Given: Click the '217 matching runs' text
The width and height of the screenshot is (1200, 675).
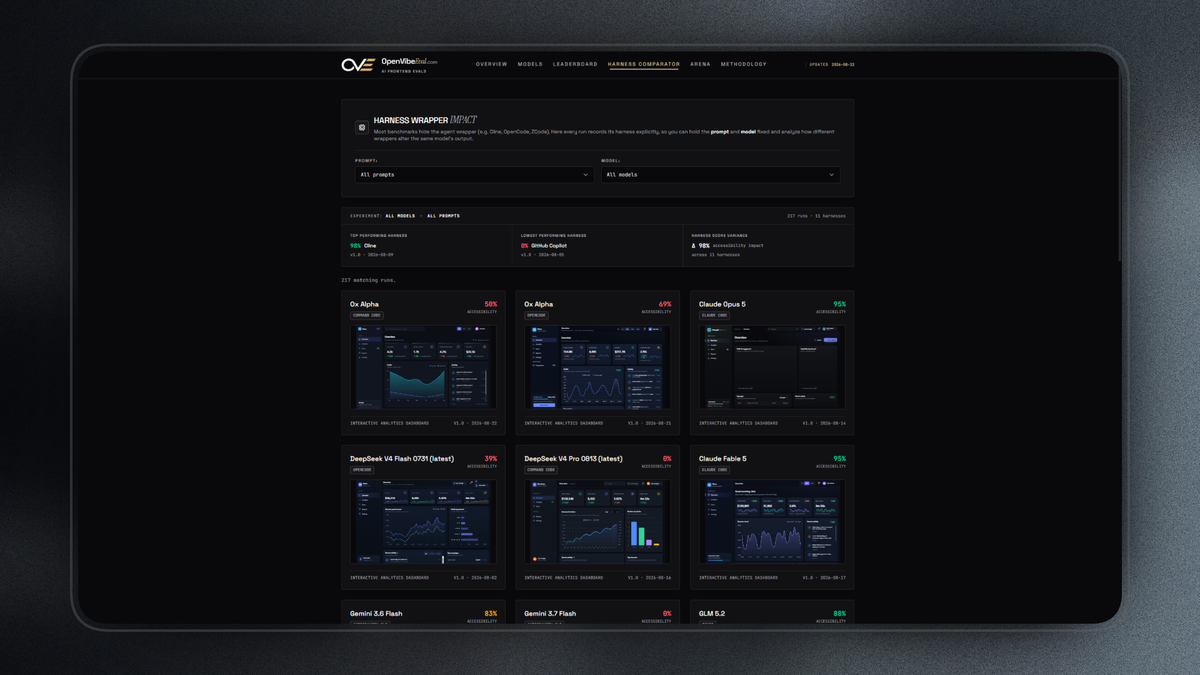Looking at the screenshot, I should tap(368, 280).
